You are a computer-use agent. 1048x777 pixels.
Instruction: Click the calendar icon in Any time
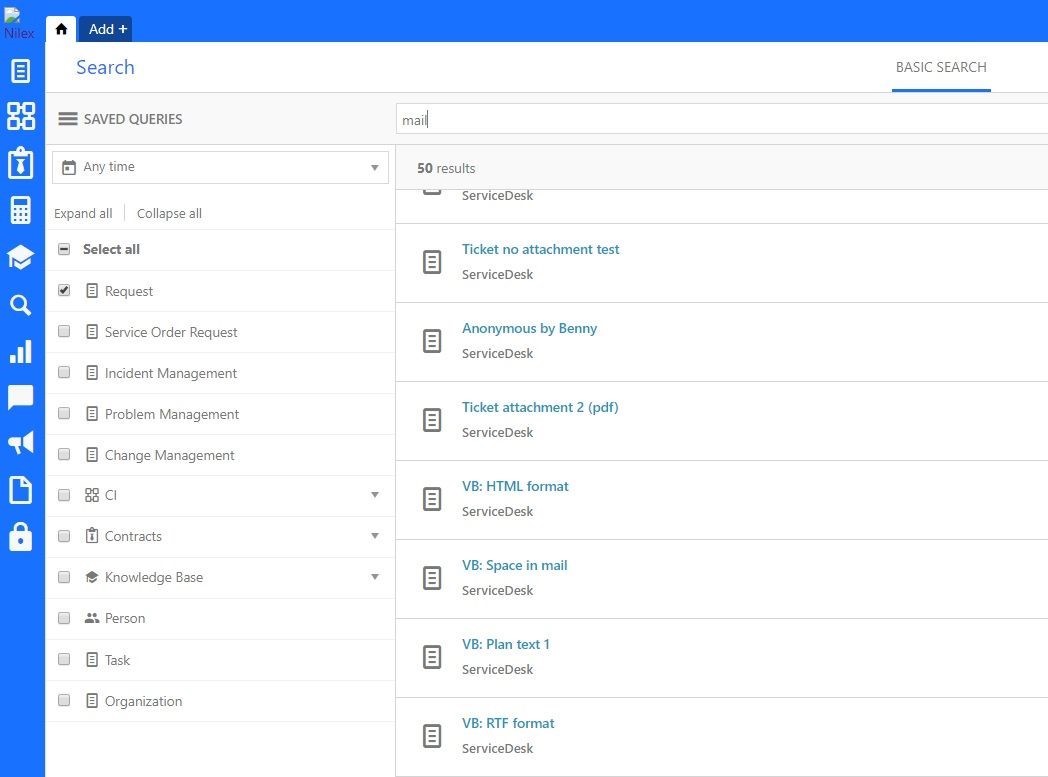[69, 167]
